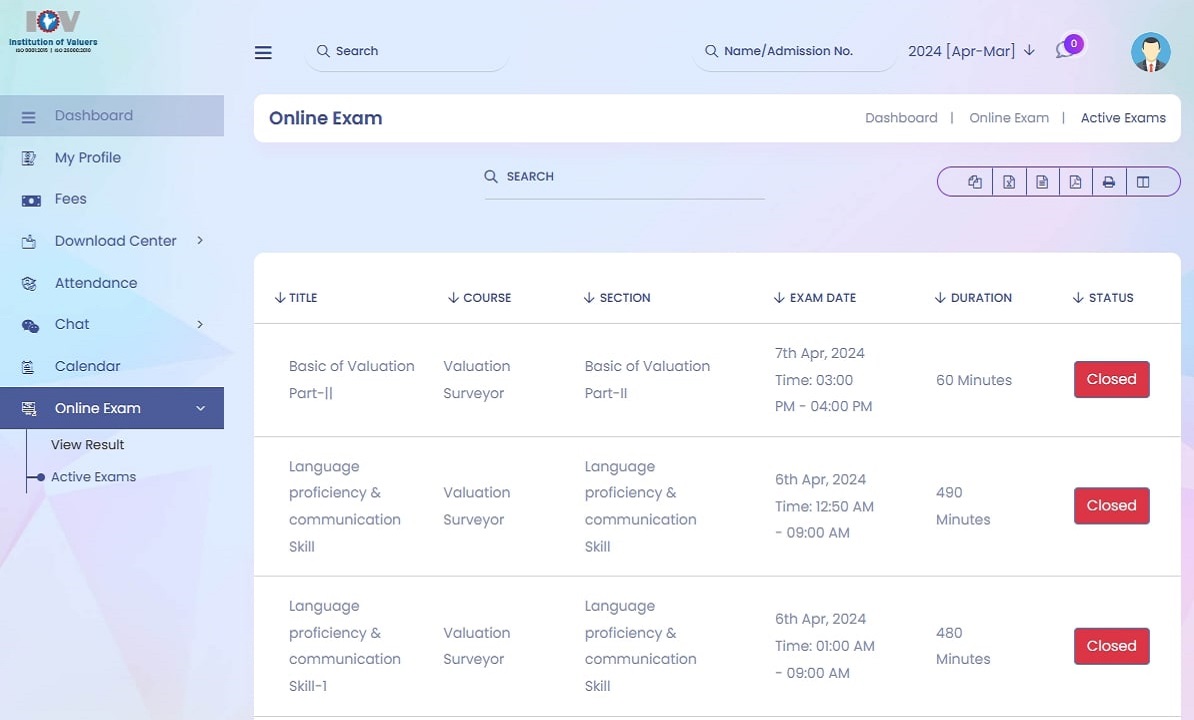Click the Online Exam sidebar icon
This screenshot has width=1194, height=720.
click(29, 409)
